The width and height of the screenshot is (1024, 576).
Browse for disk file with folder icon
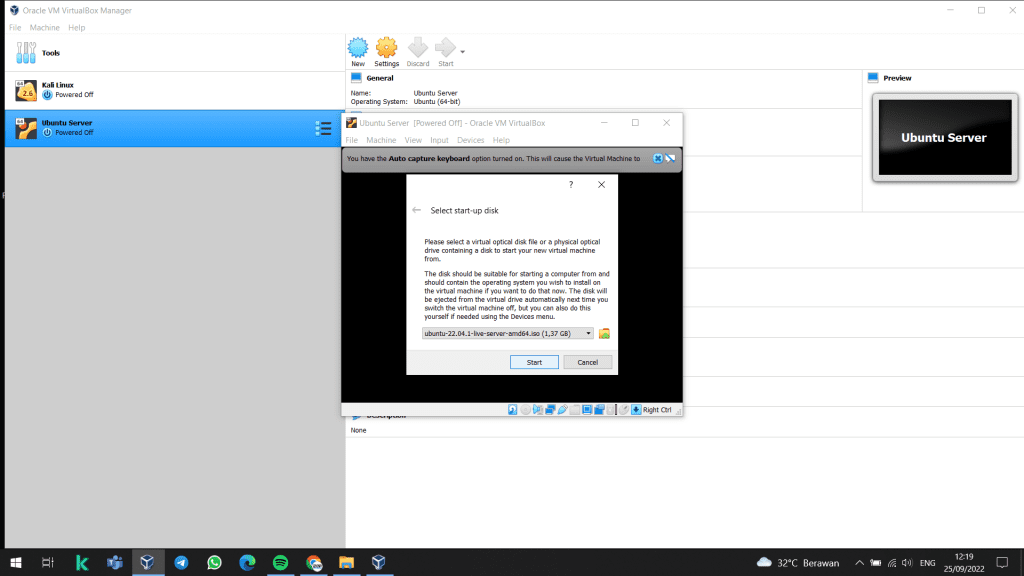604,333
